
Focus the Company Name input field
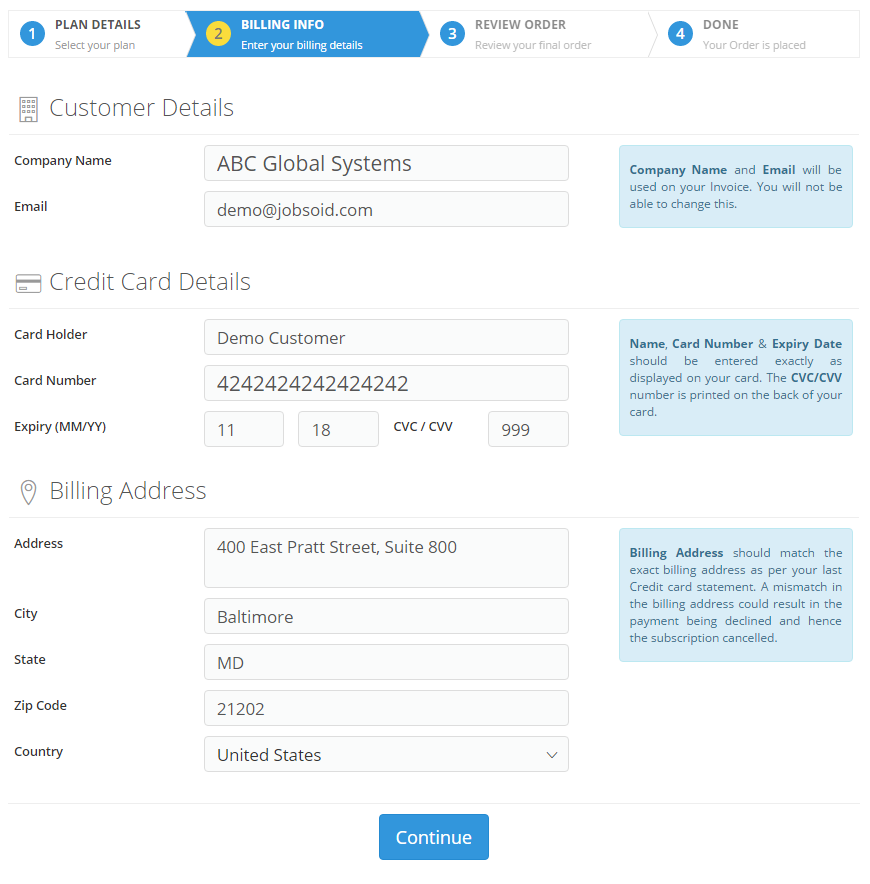386,163
